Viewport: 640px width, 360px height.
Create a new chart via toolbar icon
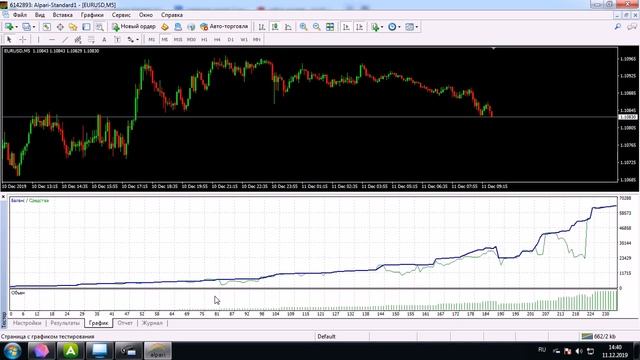(8, 27)
